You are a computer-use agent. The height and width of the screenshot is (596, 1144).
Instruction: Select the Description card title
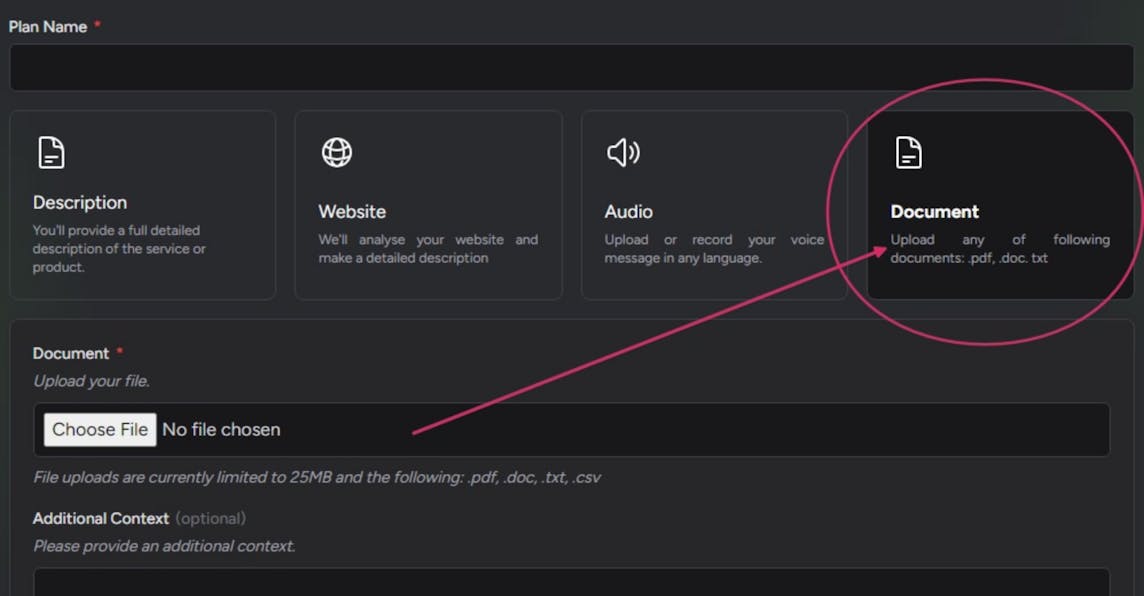(x=80, y=203)
